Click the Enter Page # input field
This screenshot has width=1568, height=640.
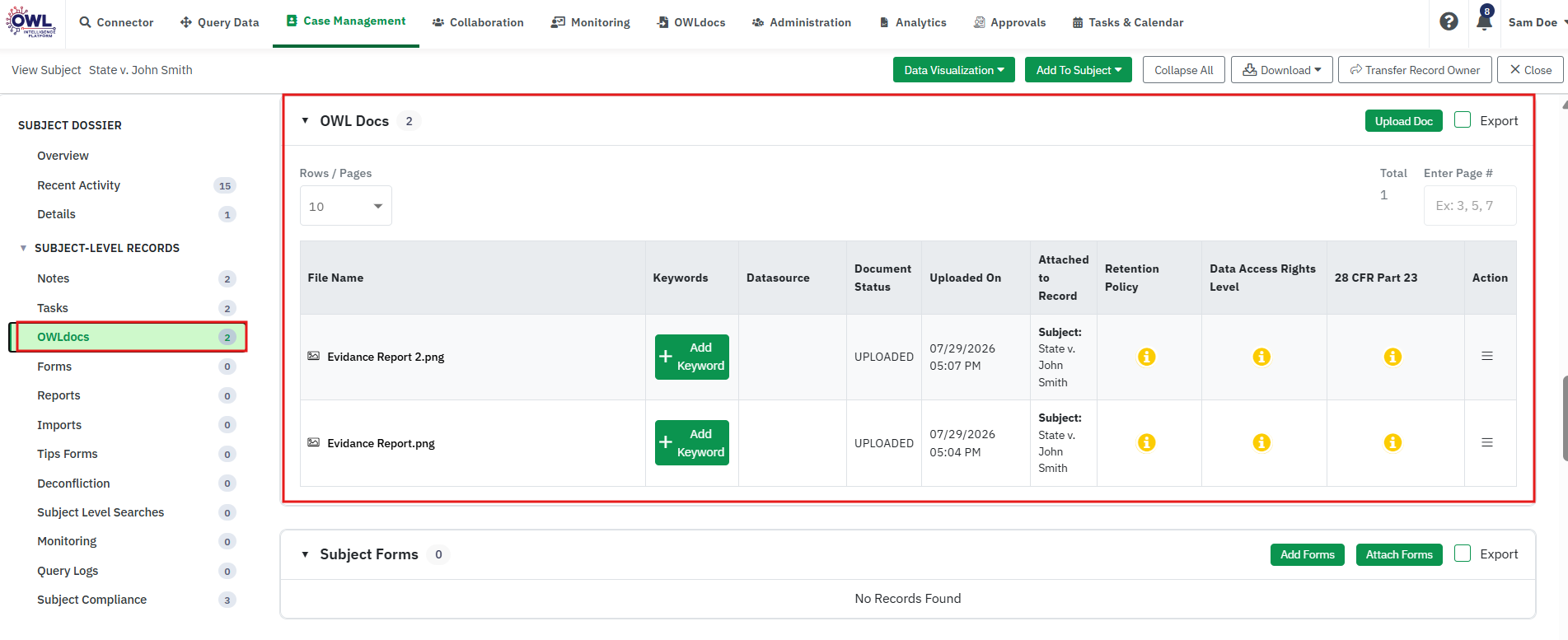(1470, 206)
